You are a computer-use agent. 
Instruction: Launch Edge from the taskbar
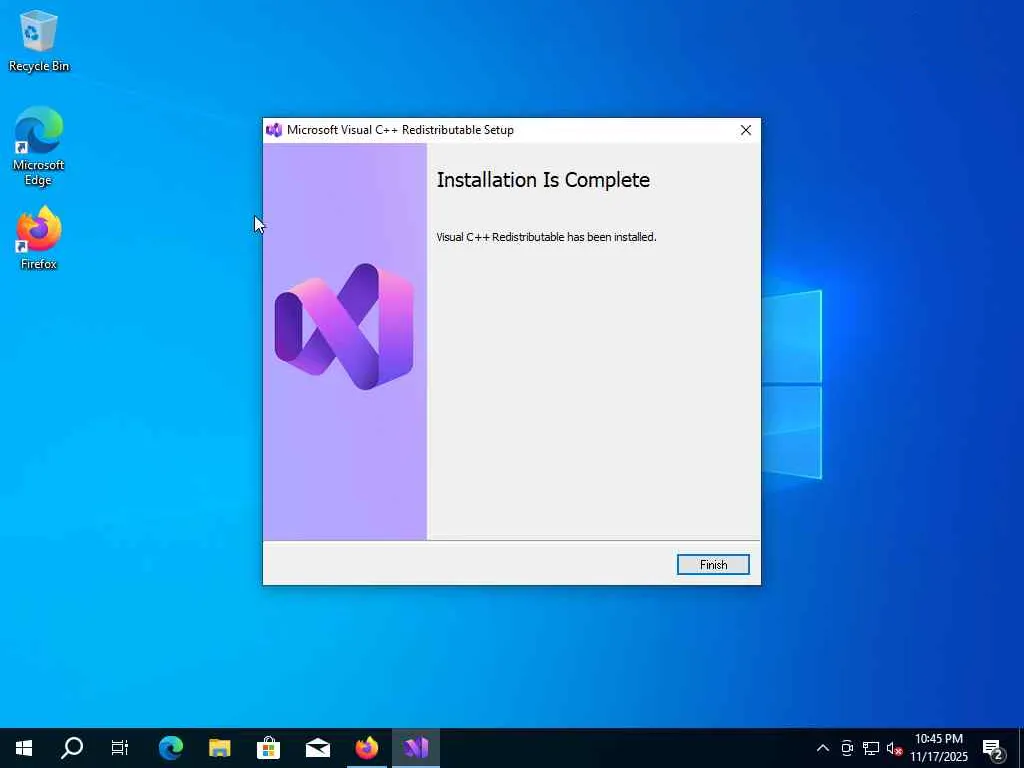pos(171,748)
